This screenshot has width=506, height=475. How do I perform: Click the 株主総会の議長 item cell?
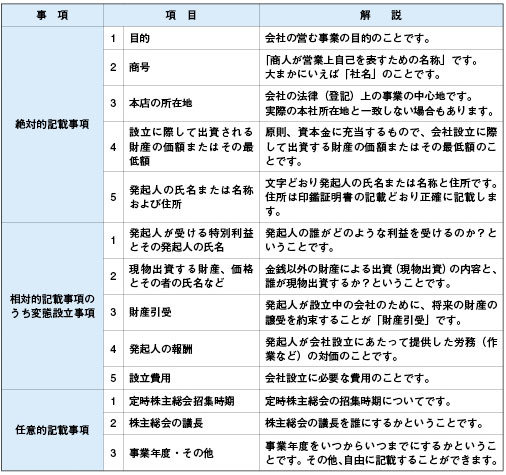pos(191,423)
